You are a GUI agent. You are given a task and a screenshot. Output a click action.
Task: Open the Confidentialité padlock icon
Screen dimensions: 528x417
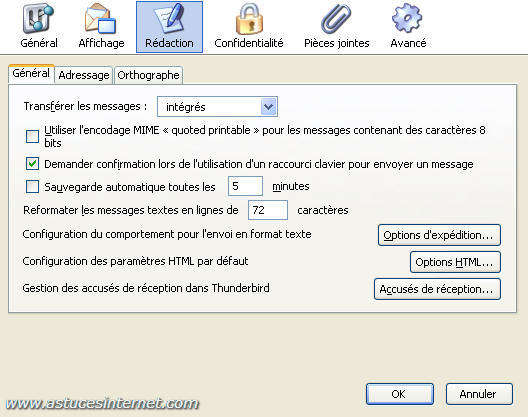pyautogui.click(x=249, y=26)
